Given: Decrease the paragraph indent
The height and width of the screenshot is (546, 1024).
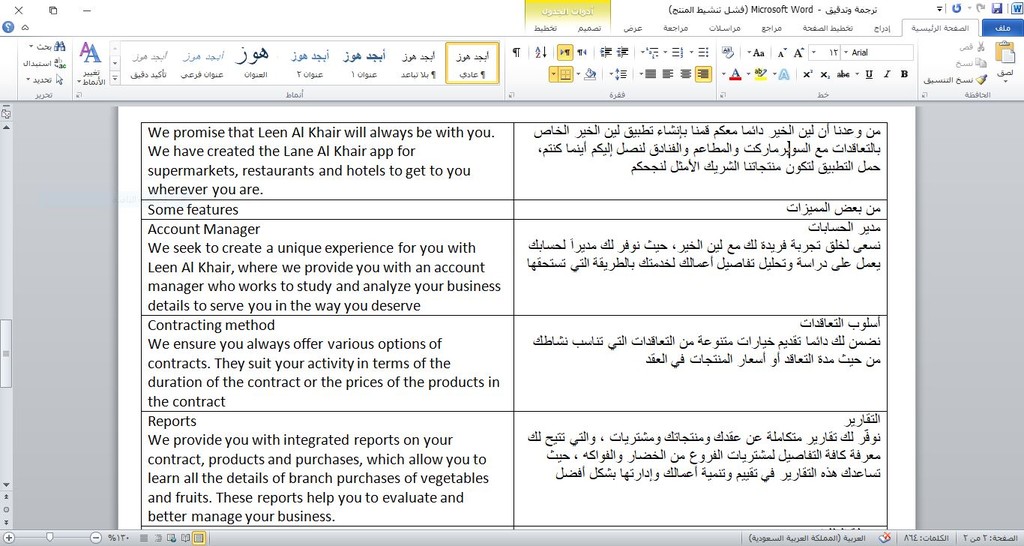Looking at the screenshot, I should [624, 52].
